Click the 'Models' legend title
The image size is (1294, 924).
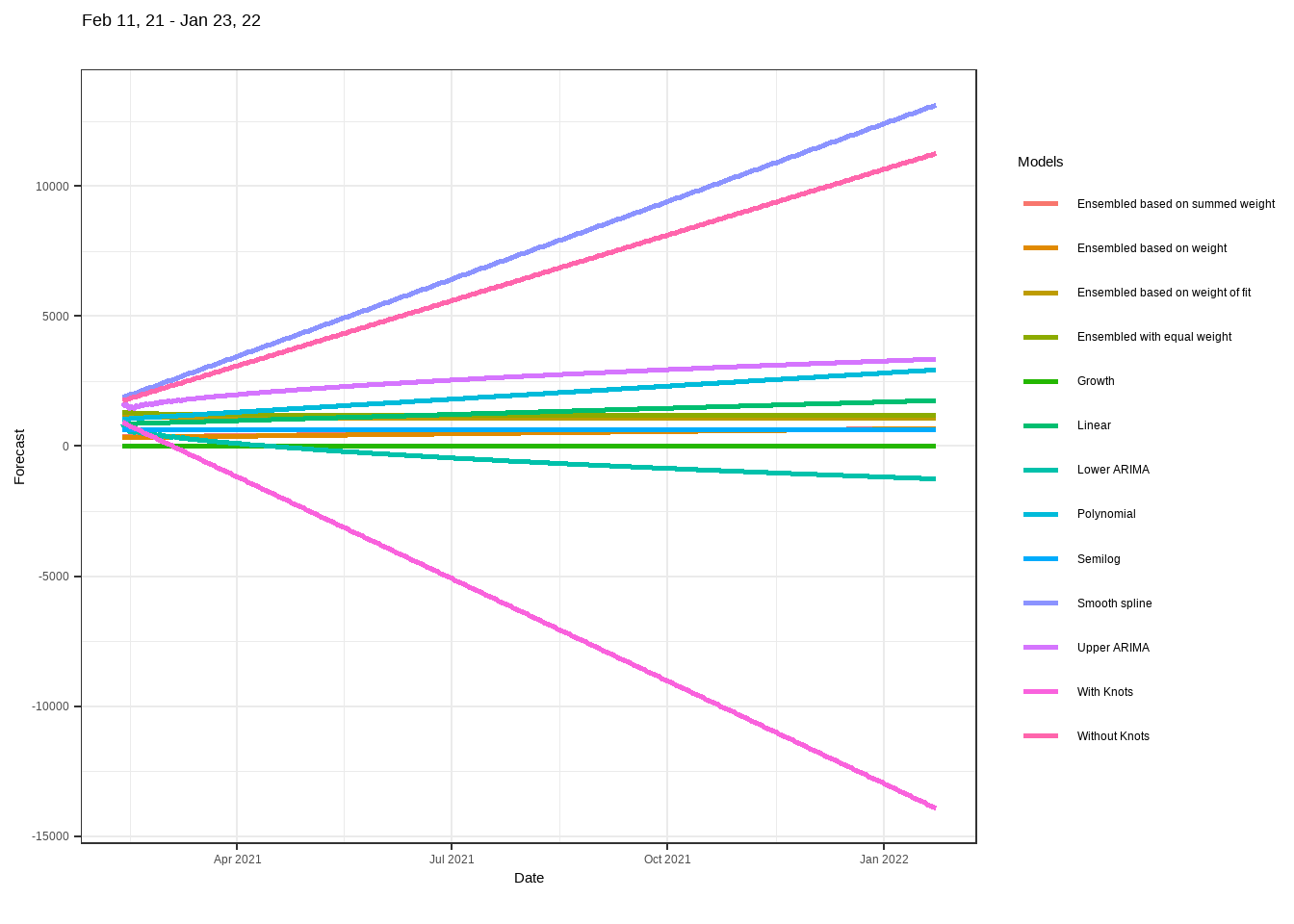[x=1040, y=162]
